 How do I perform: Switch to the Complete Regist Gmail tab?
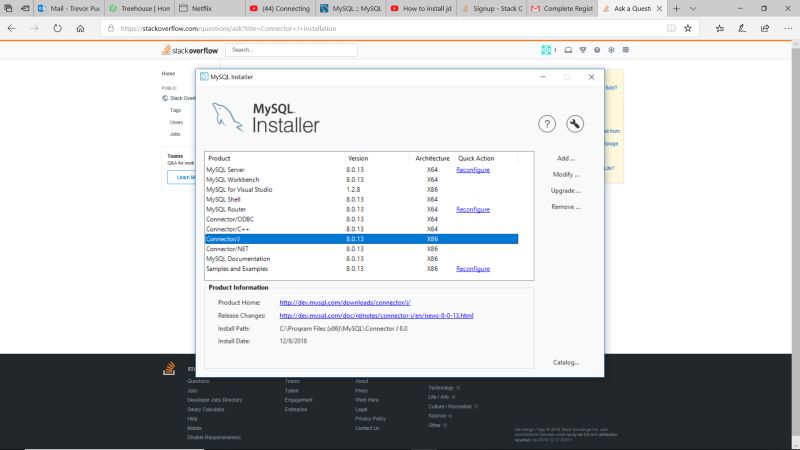point(562,9)
